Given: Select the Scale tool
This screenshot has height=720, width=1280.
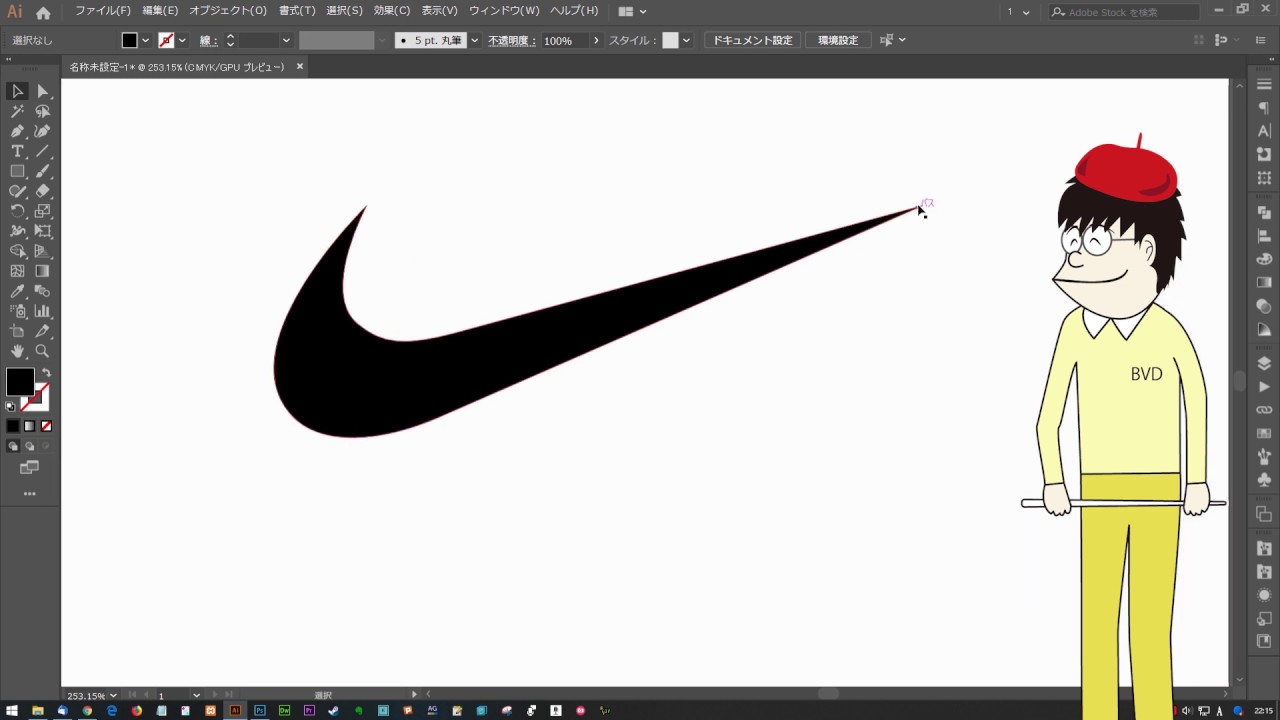Looking at the screenshot, I should (42, 211).
